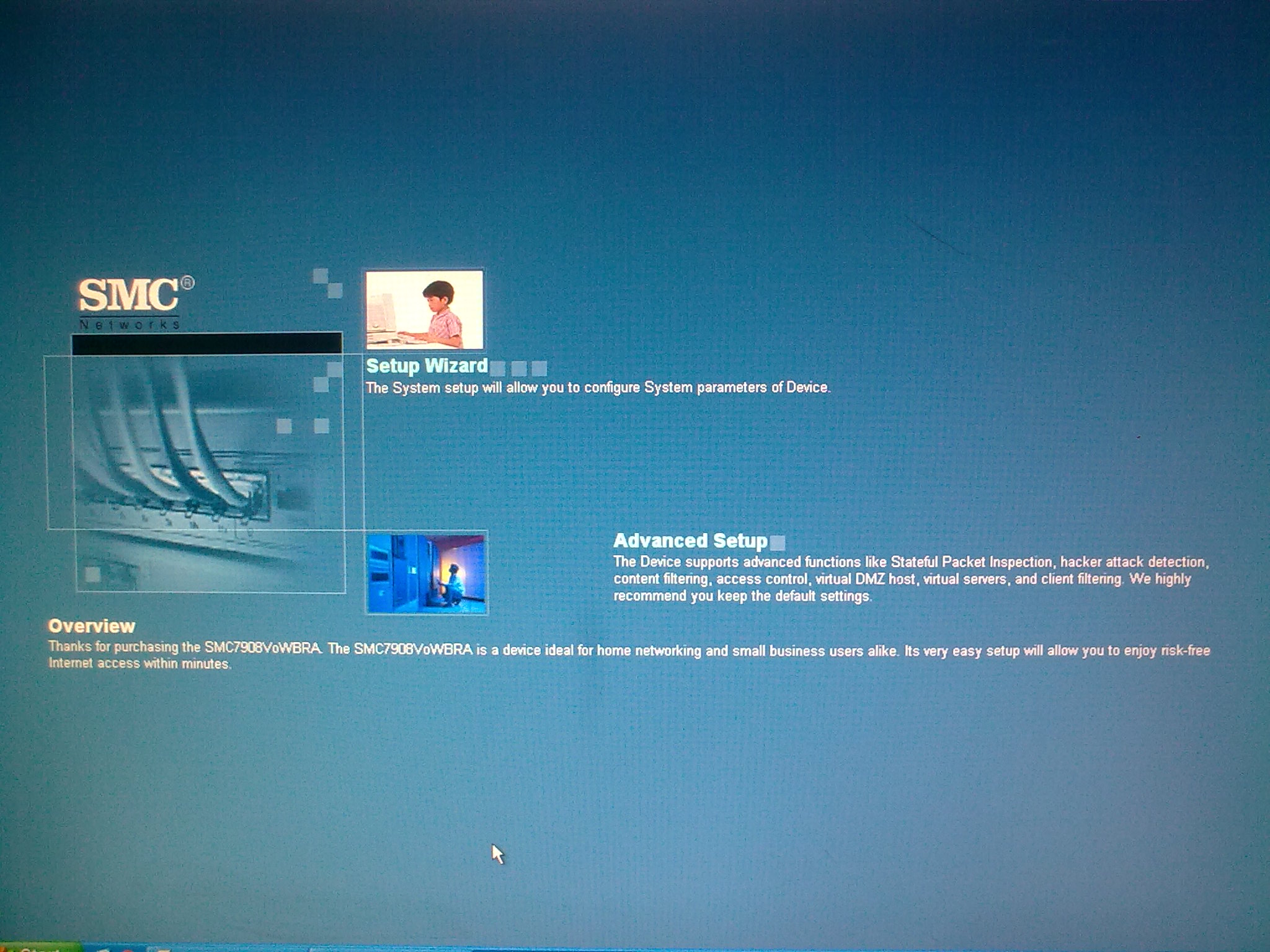Open the Setup Wizard heading link
The height and width of the screenshot is (952, 1270).
point(427,366)
